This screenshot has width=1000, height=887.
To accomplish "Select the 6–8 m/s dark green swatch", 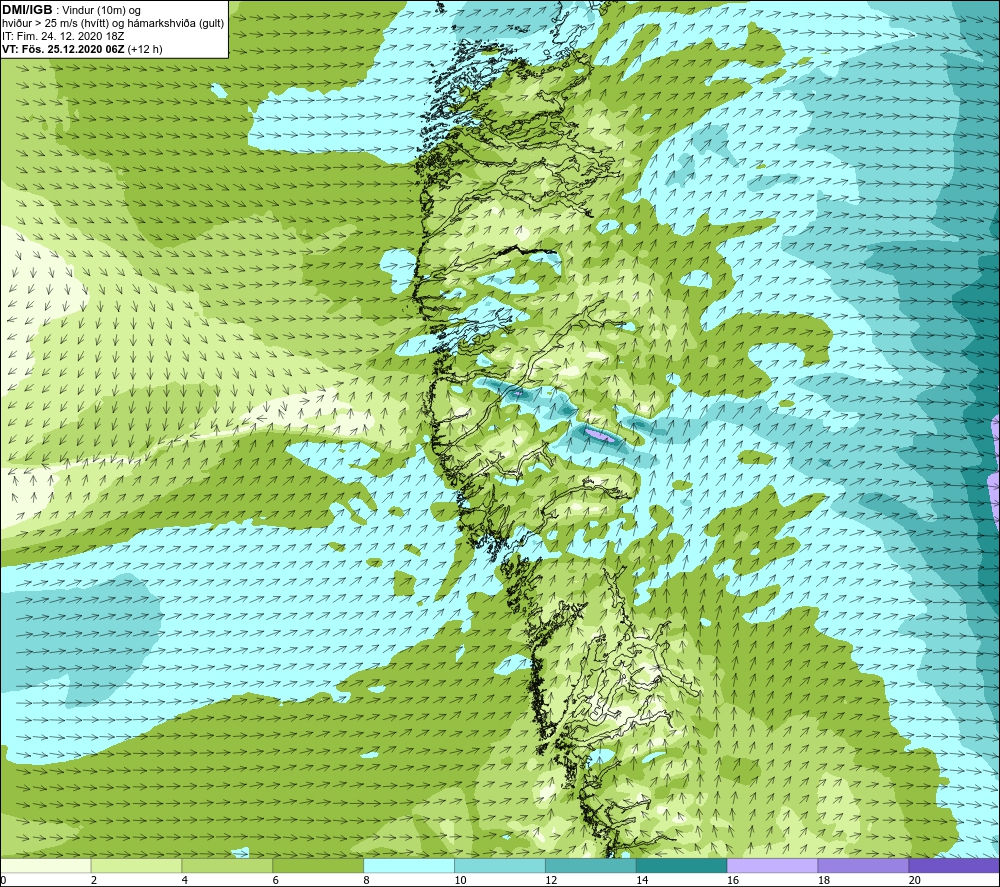I will pyautogui.click(x=318, y=866).
